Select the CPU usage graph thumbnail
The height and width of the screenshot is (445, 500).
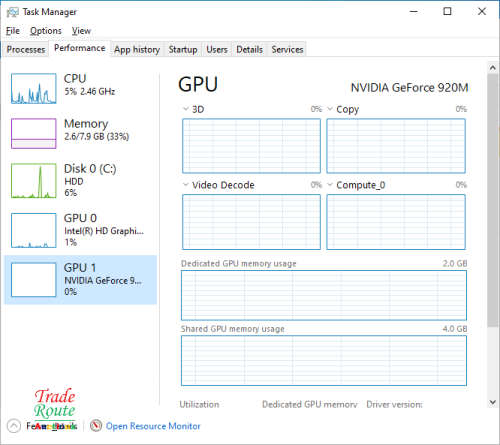33,88
